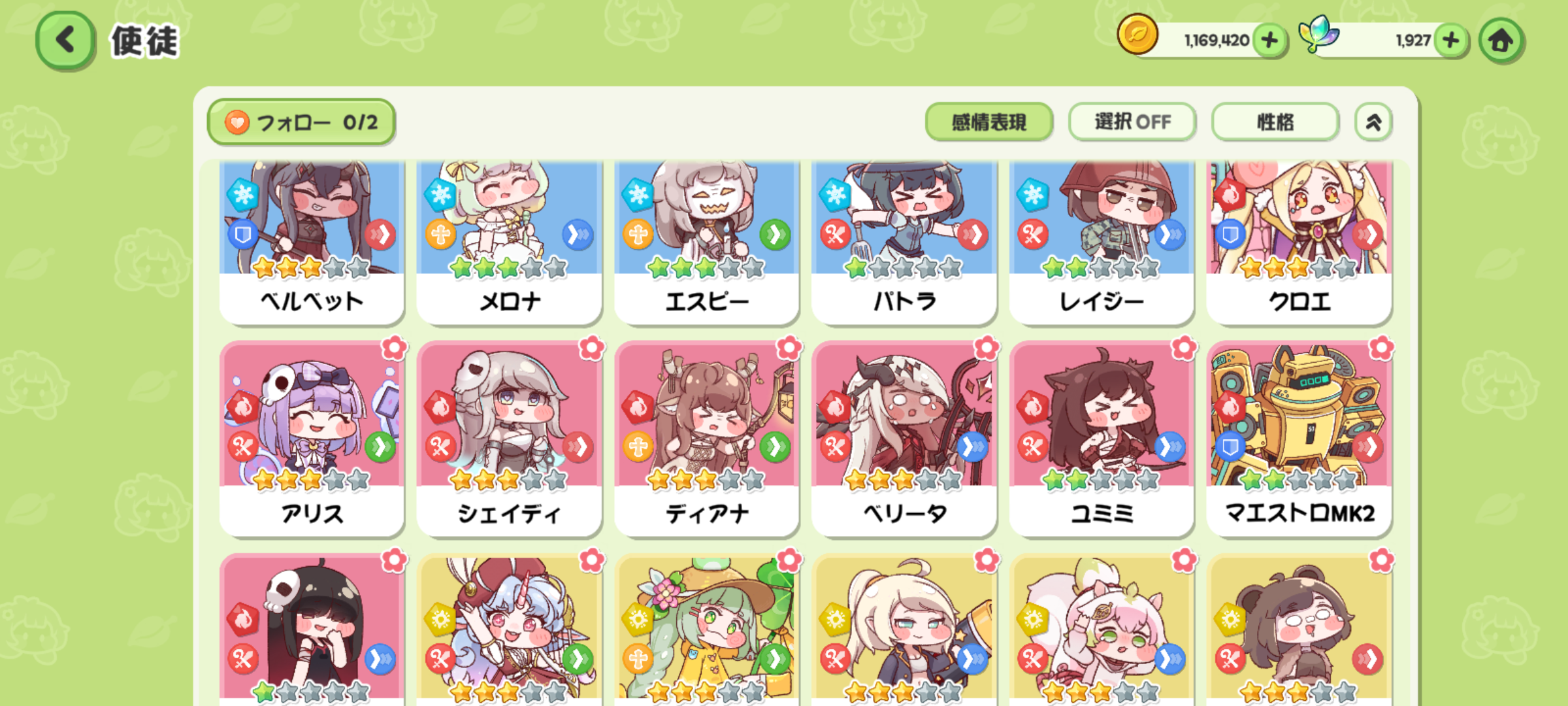Click the flower badge on アリス card
The width and height of the screenshot is (1568, 706).
pos(394,348)
